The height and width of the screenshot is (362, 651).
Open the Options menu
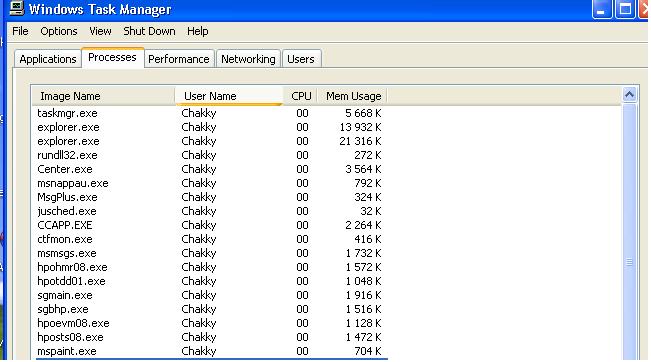[59, 31]
